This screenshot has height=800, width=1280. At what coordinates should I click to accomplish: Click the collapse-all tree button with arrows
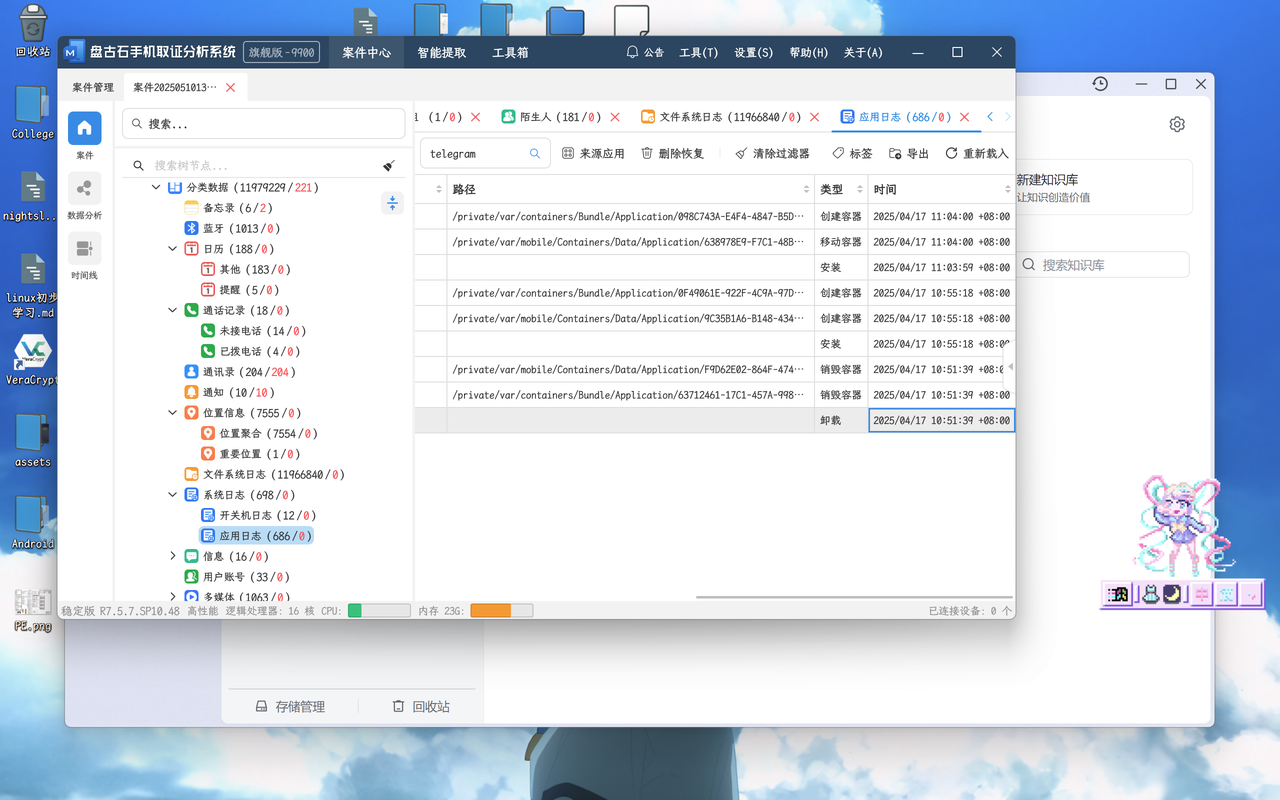point(392,203)
